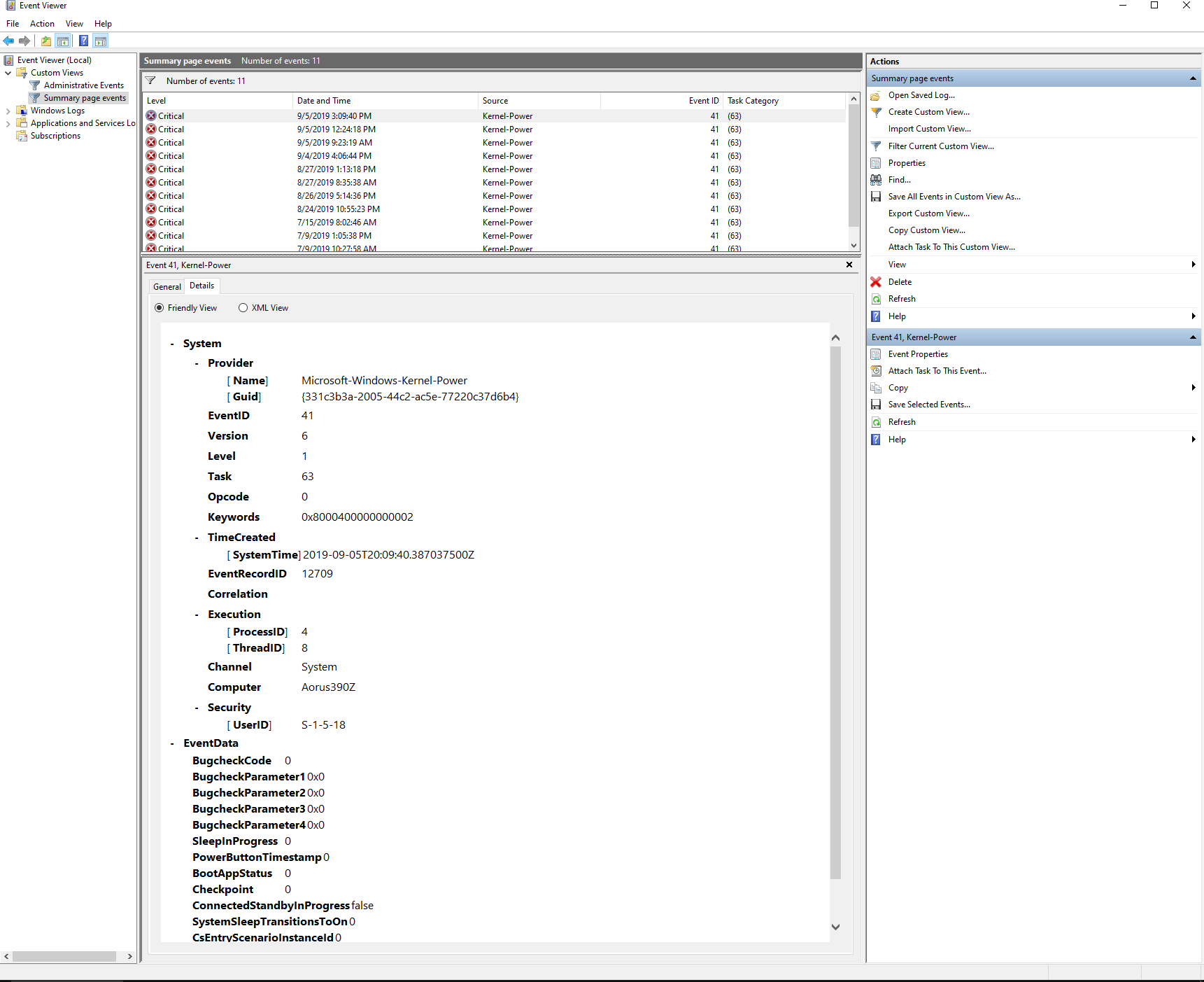Screen dimensions: 1204x982
Task: Collapse the System section in details
Action: 172,344
